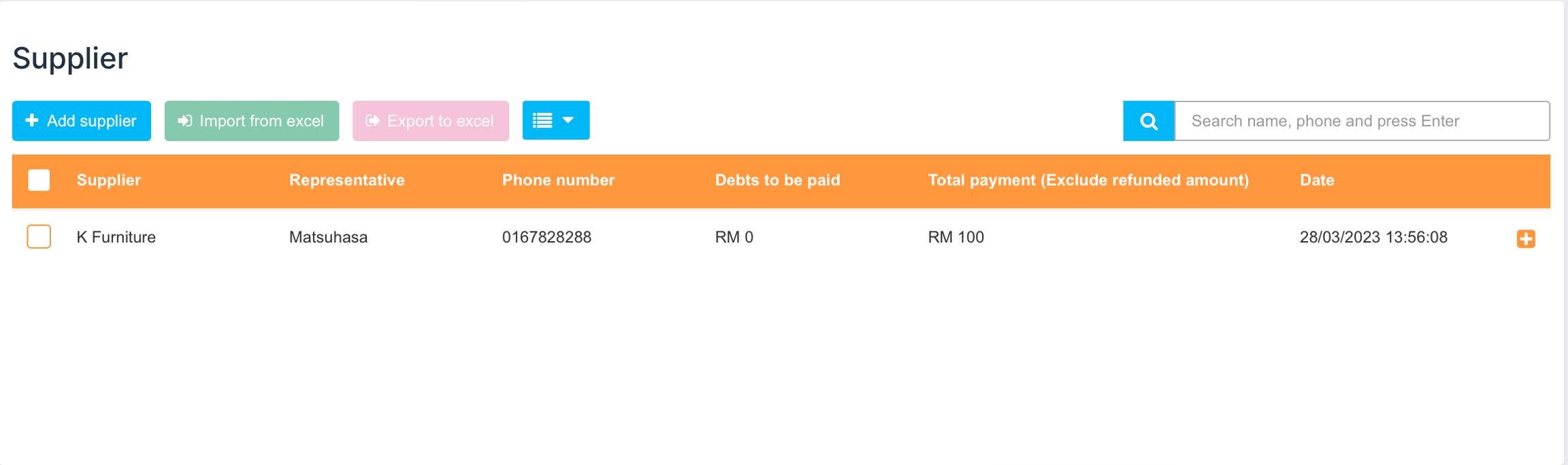Viewport: 1568px width, 465px height.
Task: Click the plus icon on Add supplier
Action: [31, 121]
